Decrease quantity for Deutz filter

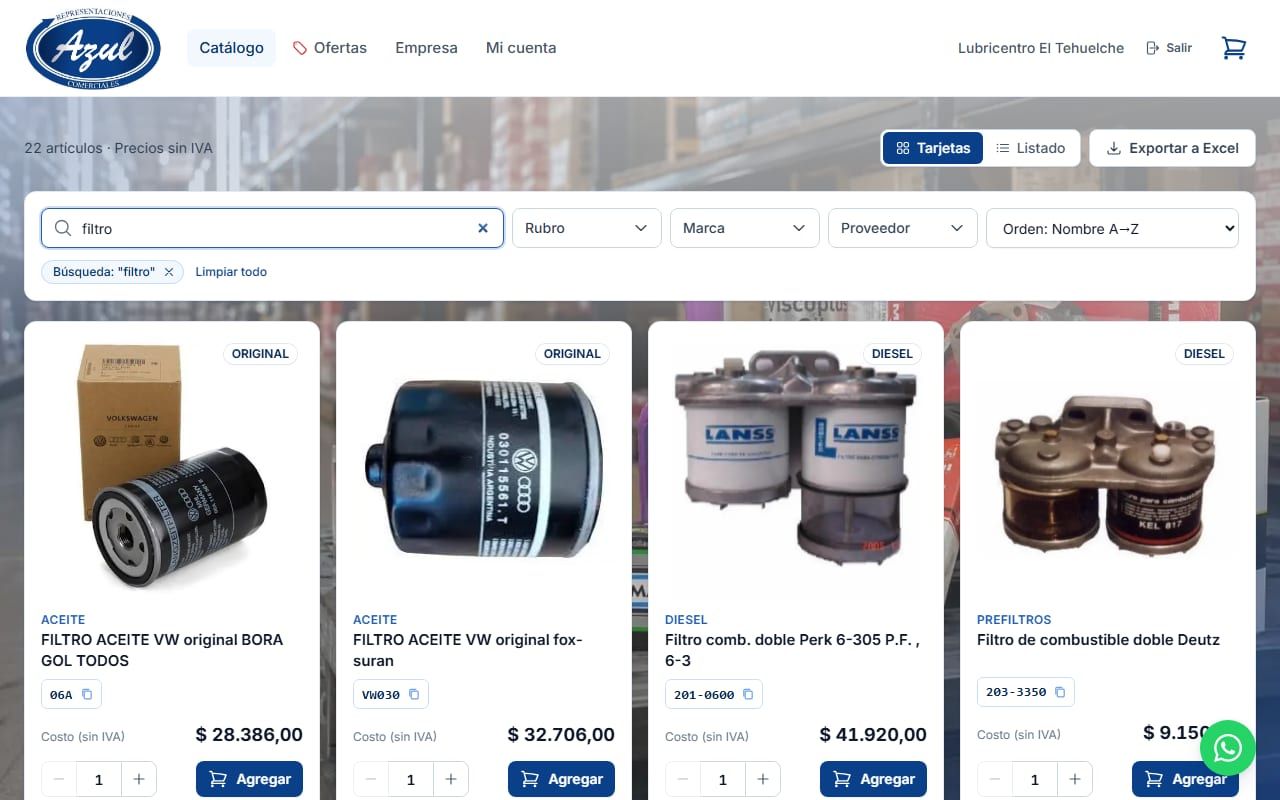tap(995, 779)
